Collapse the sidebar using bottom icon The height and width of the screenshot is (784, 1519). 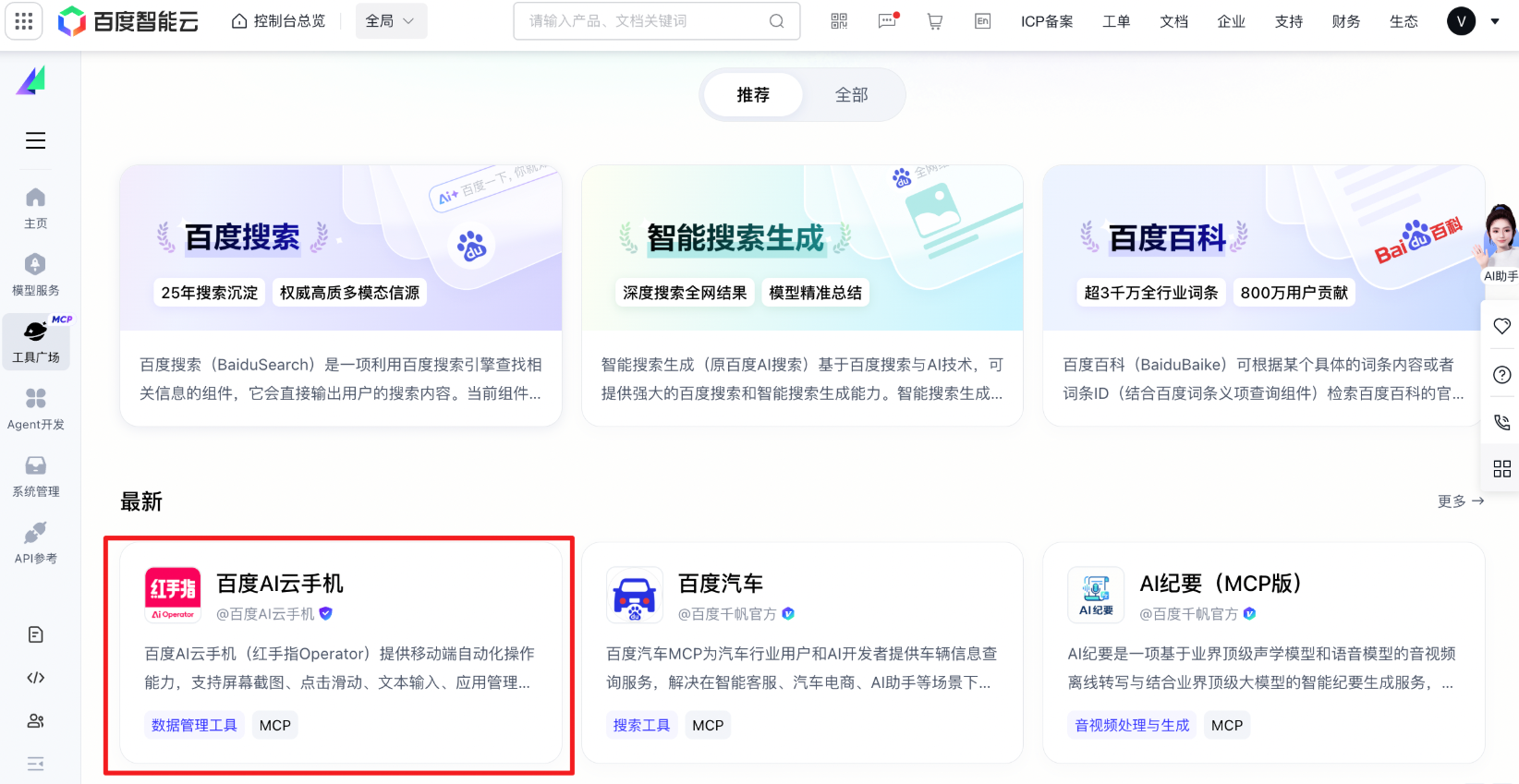[x=35, y=764]
